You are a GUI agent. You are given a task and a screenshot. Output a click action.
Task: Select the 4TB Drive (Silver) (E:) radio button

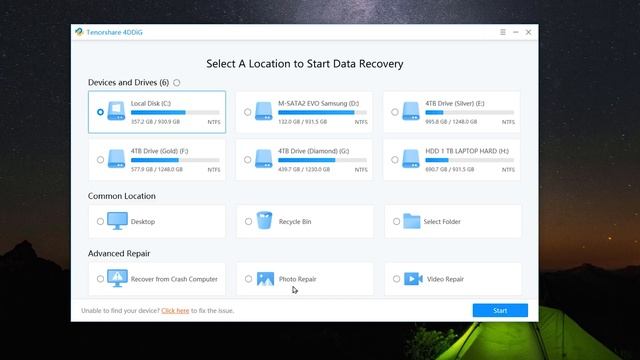[x=395, y=112]
